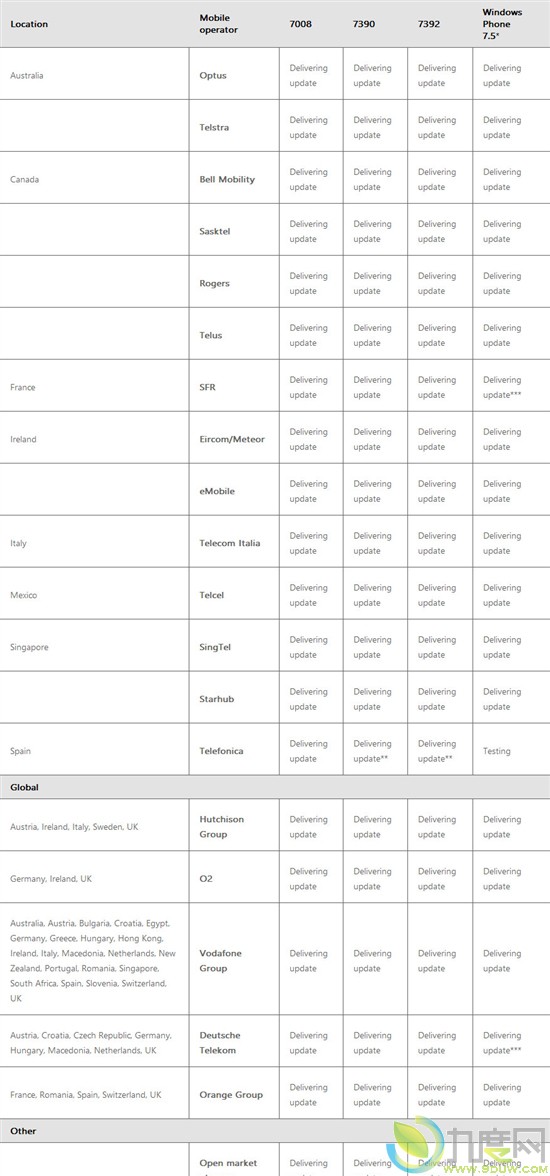Click the Mobile operator column header
The image size is (550, 1176).
(x=218, y=24)
